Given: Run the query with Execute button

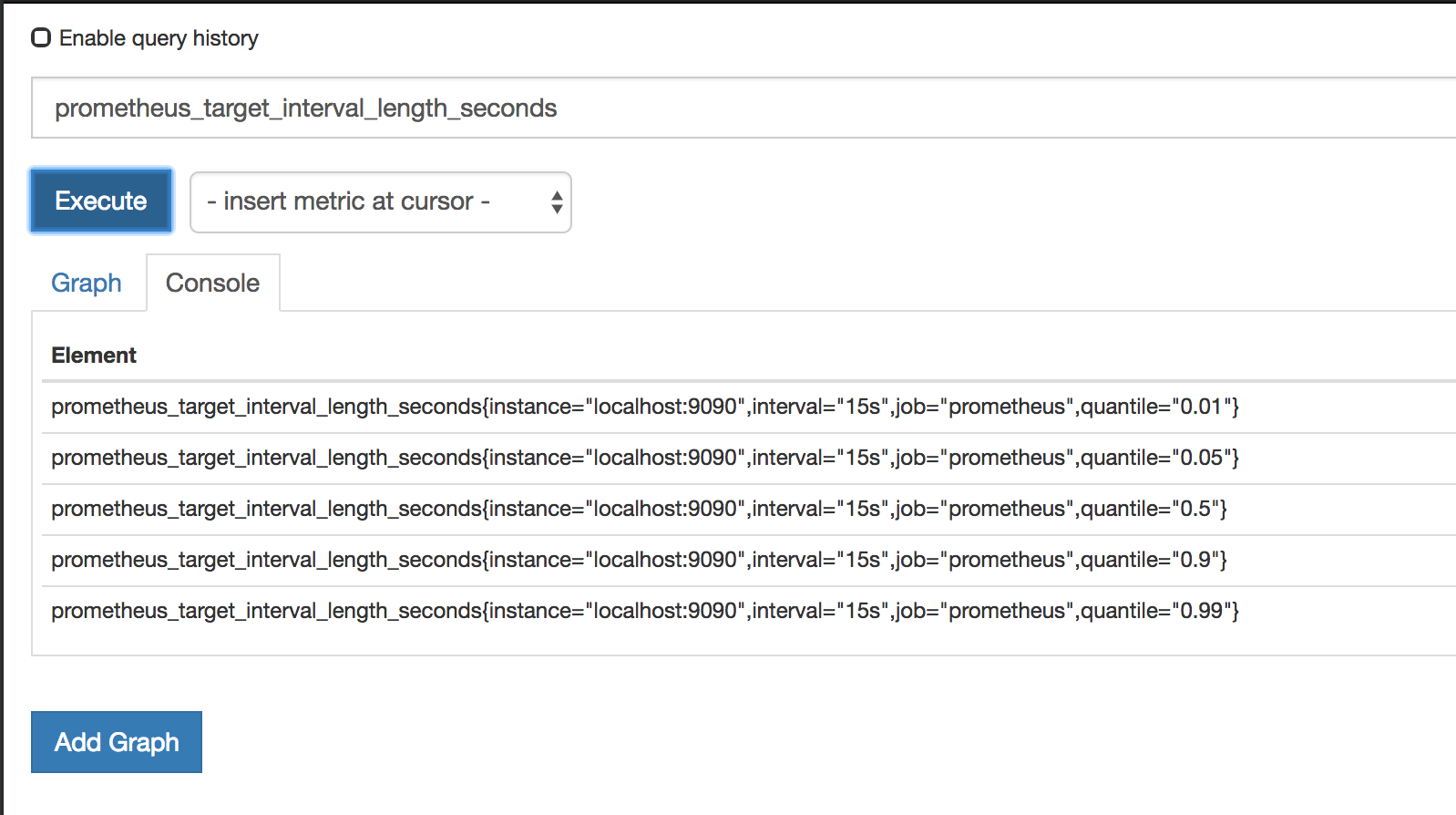Looking at the screenshot, I should (x=101, y=201).
